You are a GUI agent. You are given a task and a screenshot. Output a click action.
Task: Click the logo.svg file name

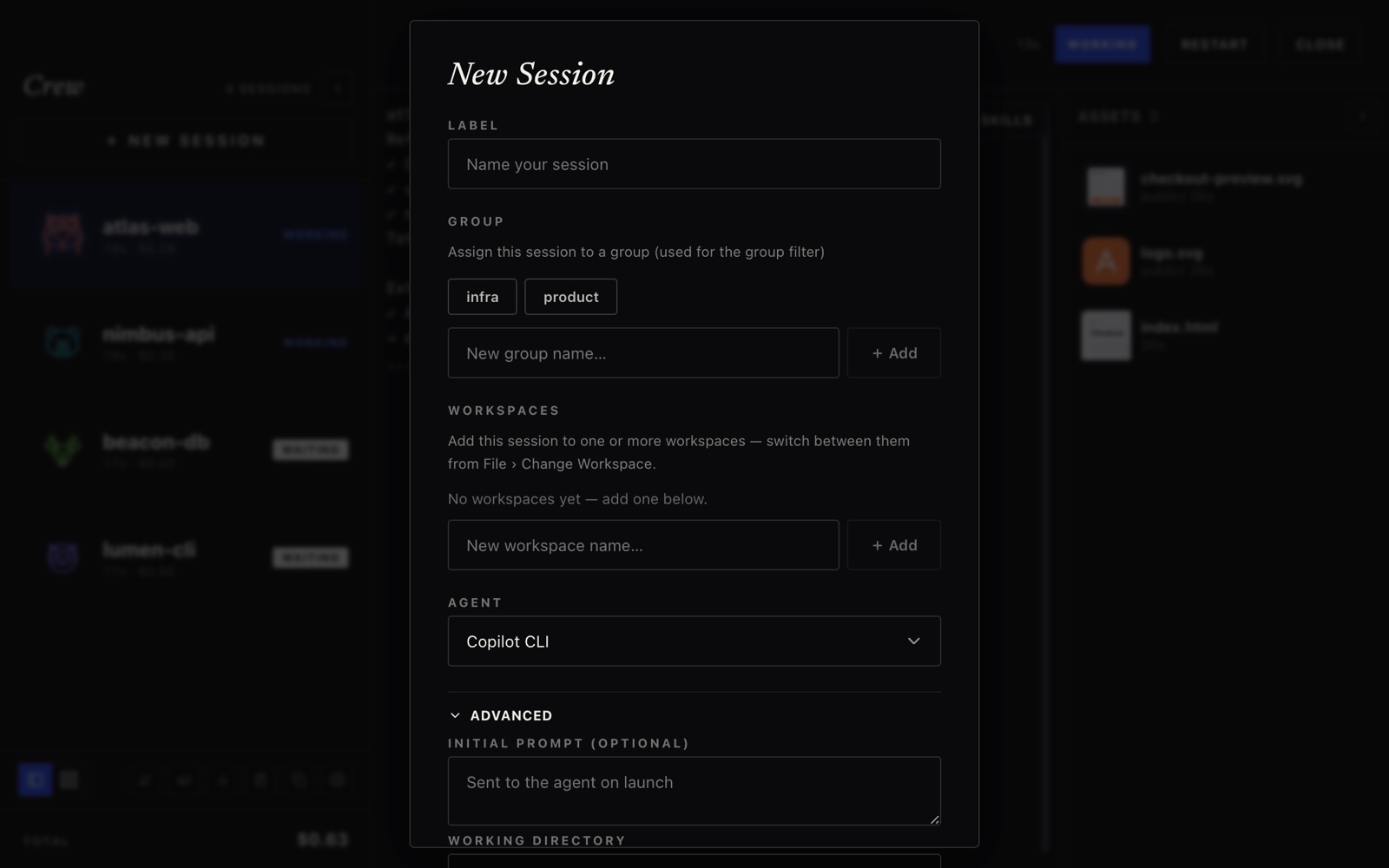[x=1171, y=253]
